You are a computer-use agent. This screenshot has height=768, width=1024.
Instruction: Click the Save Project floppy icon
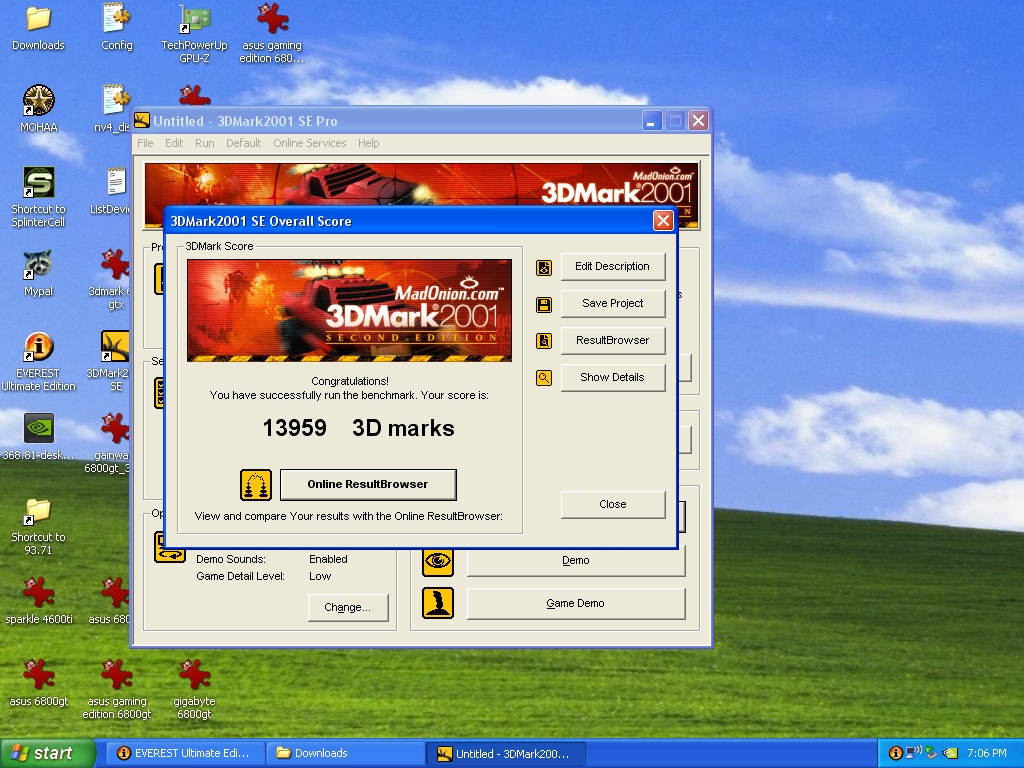click(x=543, y=305)
